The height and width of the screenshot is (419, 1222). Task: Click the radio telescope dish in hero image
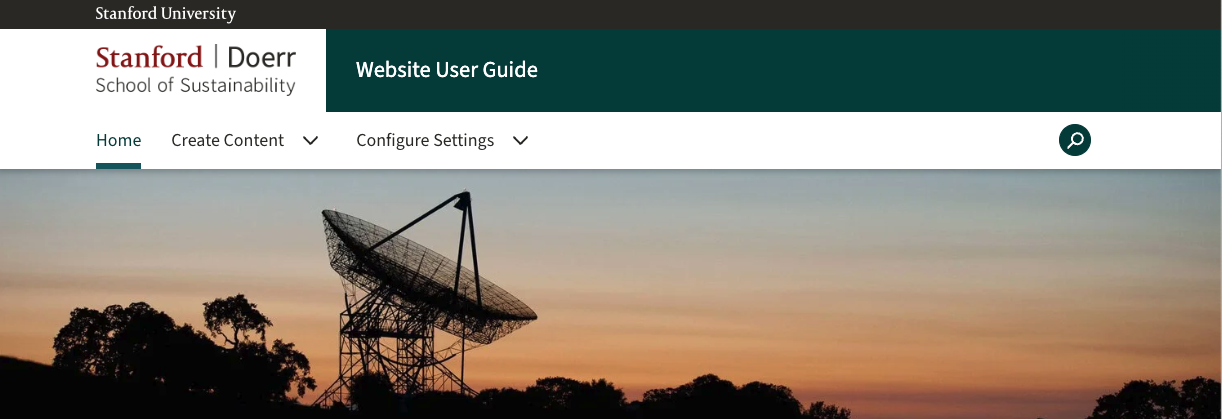[420, 265]
